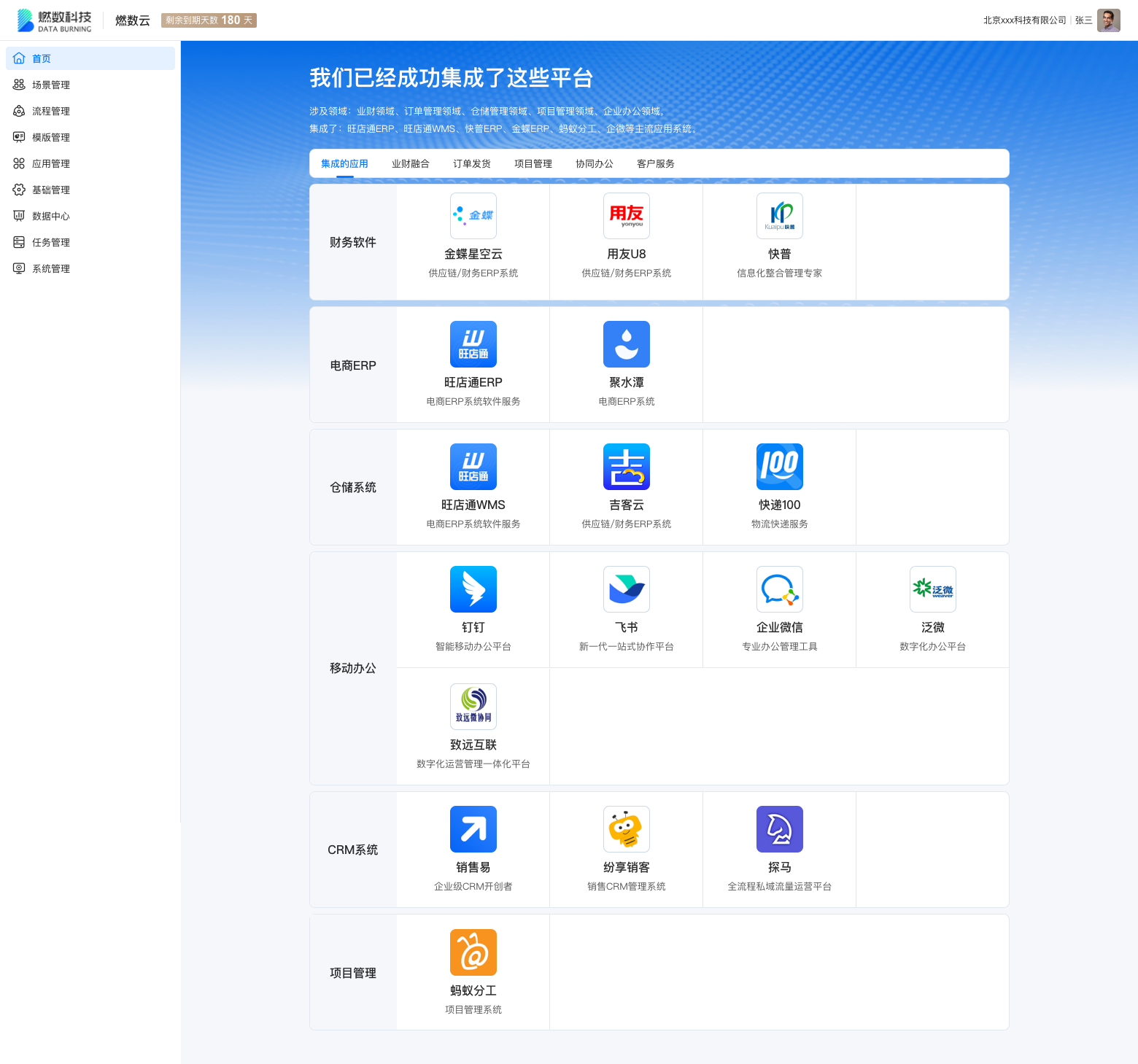Select the 企业微信 icon

click(780, 589)
